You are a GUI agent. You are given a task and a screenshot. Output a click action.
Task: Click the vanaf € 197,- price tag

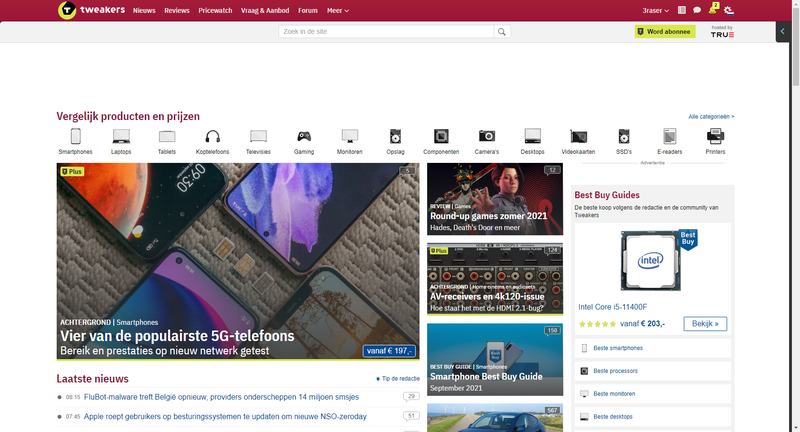389,351
